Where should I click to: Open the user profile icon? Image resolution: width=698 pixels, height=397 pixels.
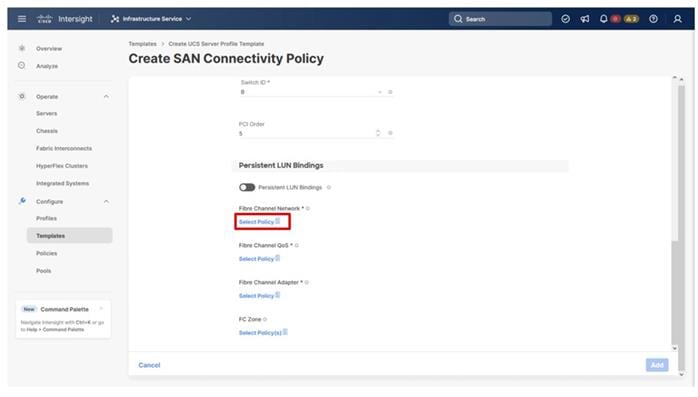(x=677, y=19)
